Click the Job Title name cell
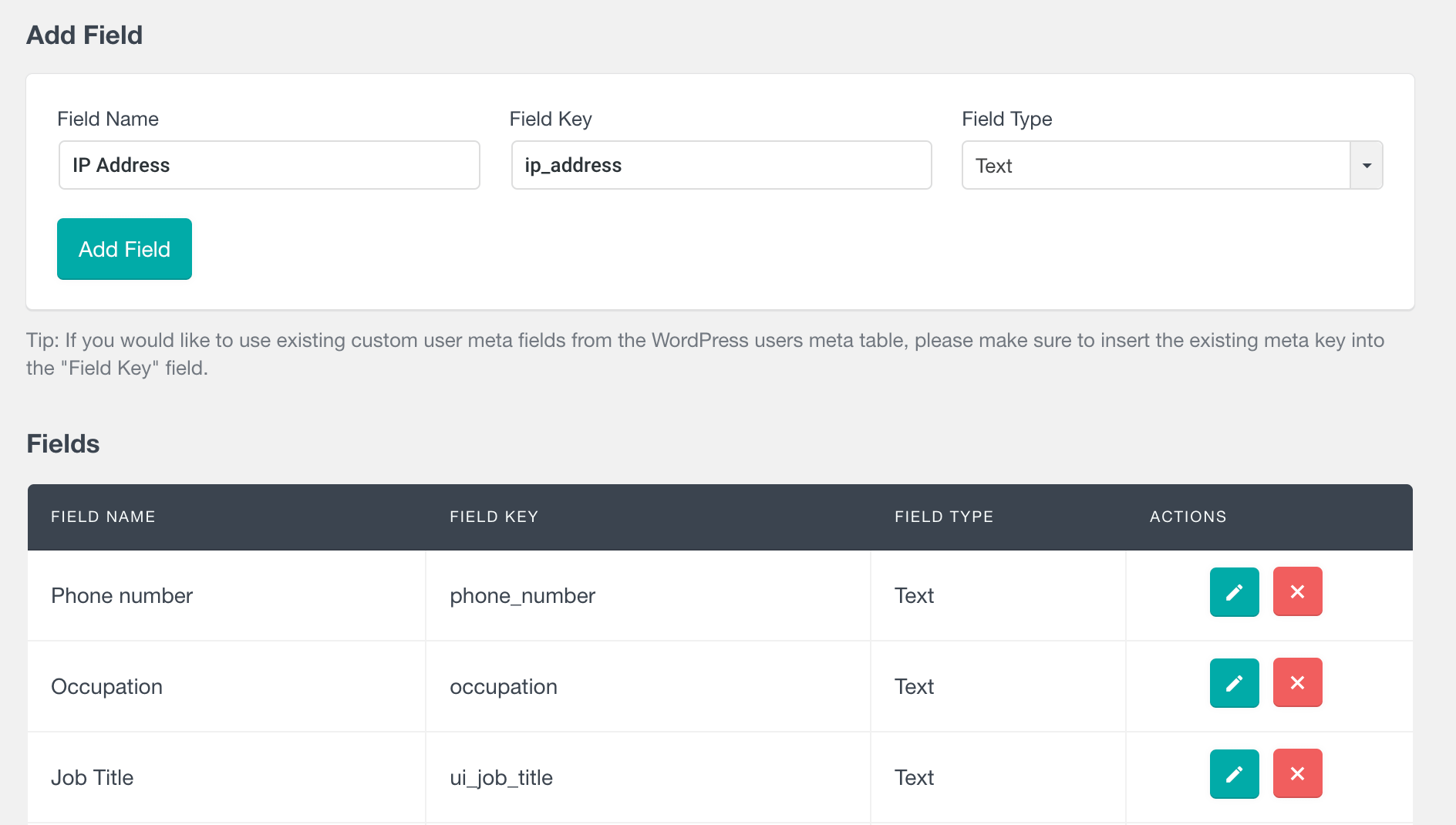Viewport: 1456px width, 825px height. pyautogui.click(x=93, y=778)
